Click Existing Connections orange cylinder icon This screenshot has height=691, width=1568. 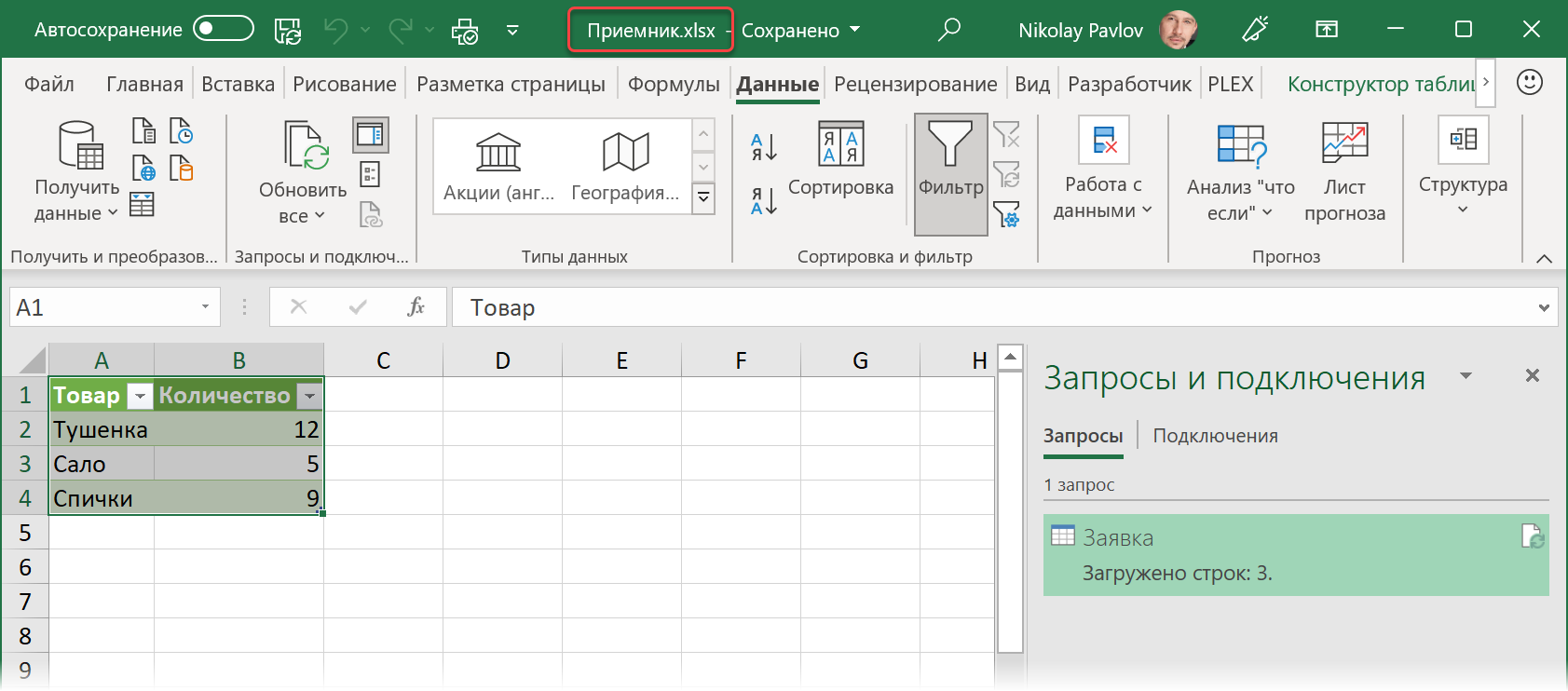coord(181,168)
